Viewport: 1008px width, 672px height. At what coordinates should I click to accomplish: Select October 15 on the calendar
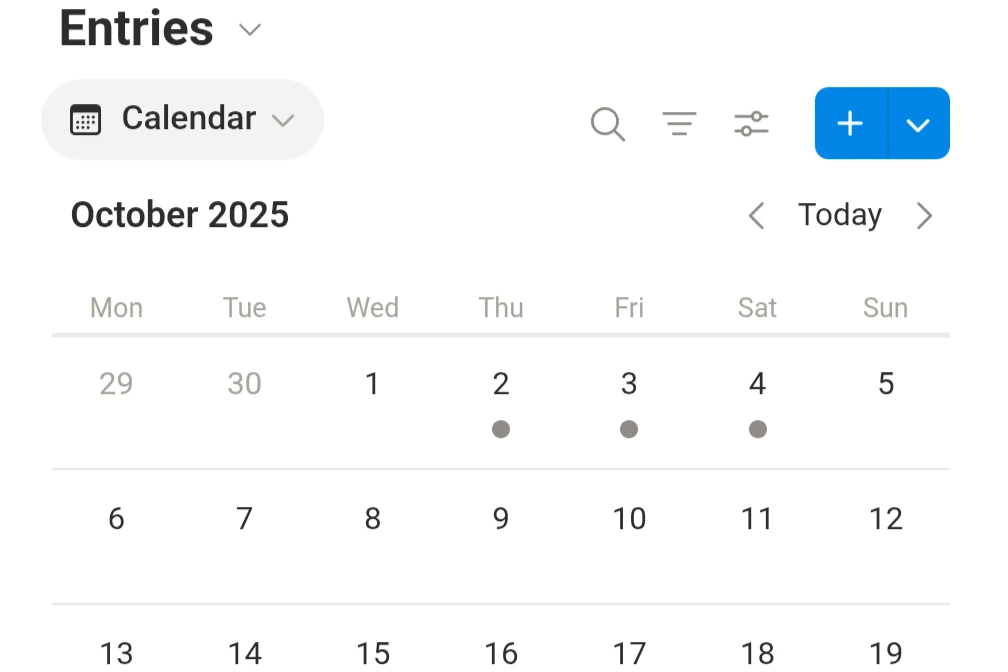373,653
